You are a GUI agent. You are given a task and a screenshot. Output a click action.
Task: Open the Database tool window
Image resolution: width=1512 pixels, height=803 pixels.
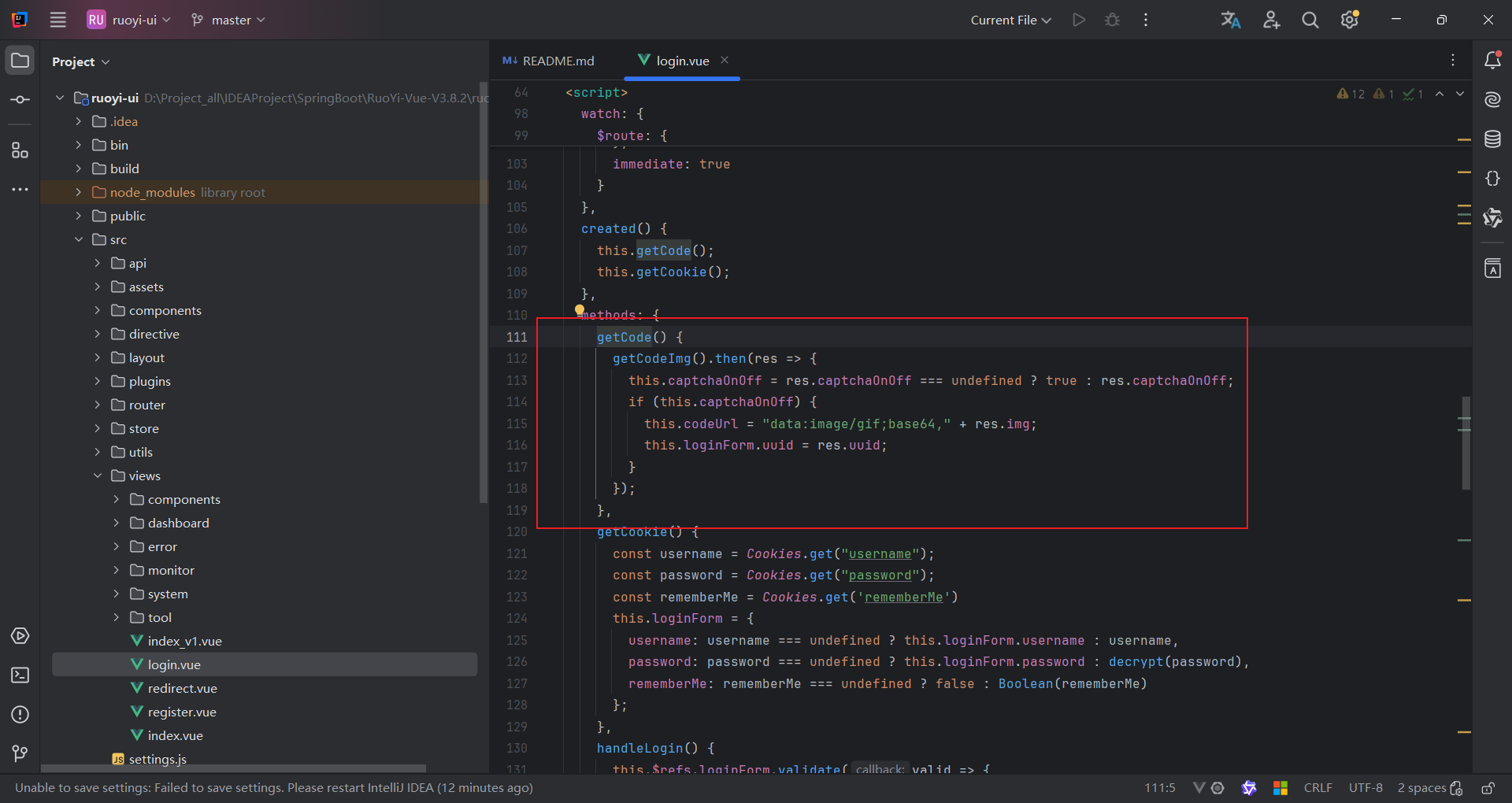(x=1492, y=139)
